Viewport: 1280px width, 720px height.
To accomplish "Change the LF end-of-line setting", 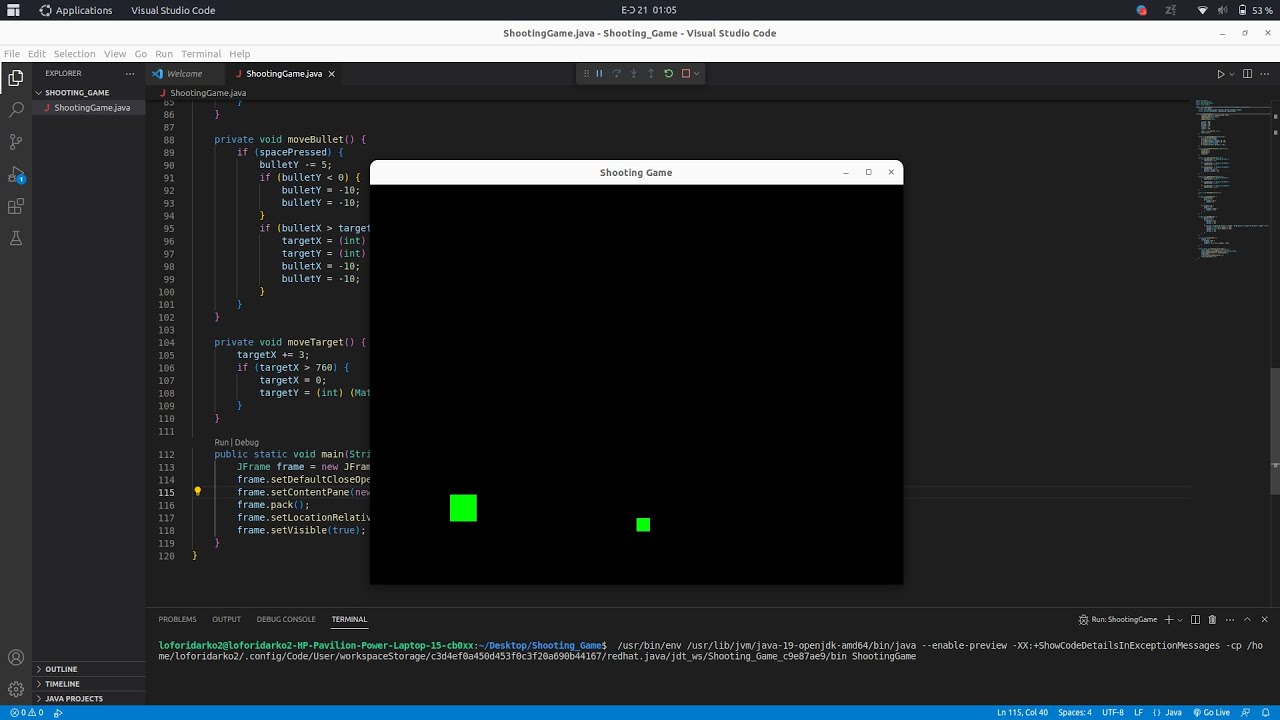I will pos(1139,713).
